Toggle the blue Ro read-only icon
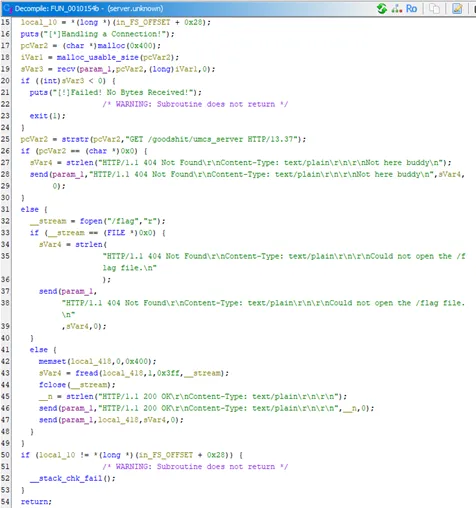The width and height of the screenshot is (476, 508). pos(411,9)
